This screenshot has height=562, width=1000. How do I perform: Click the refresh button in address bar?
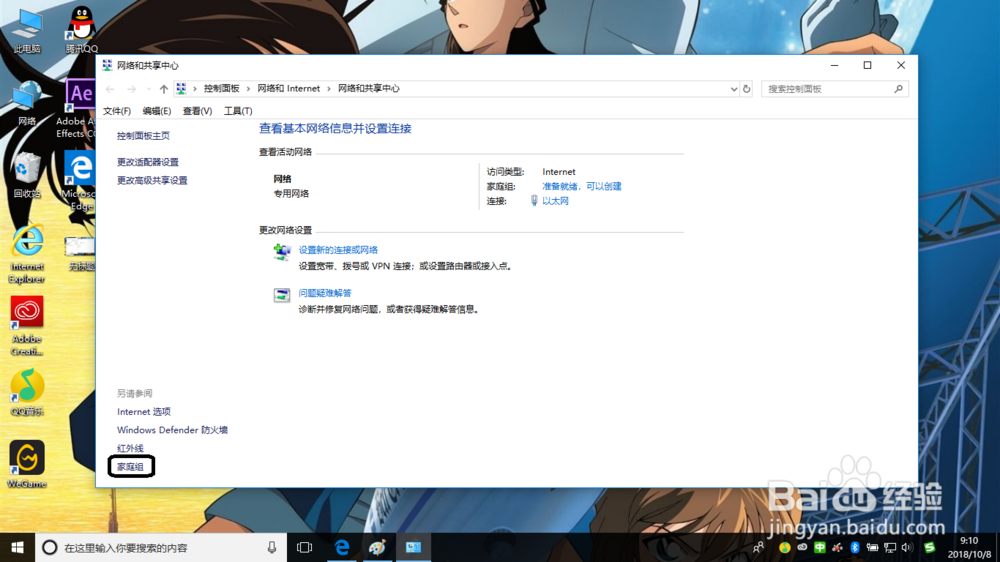[x=746, y=89]
